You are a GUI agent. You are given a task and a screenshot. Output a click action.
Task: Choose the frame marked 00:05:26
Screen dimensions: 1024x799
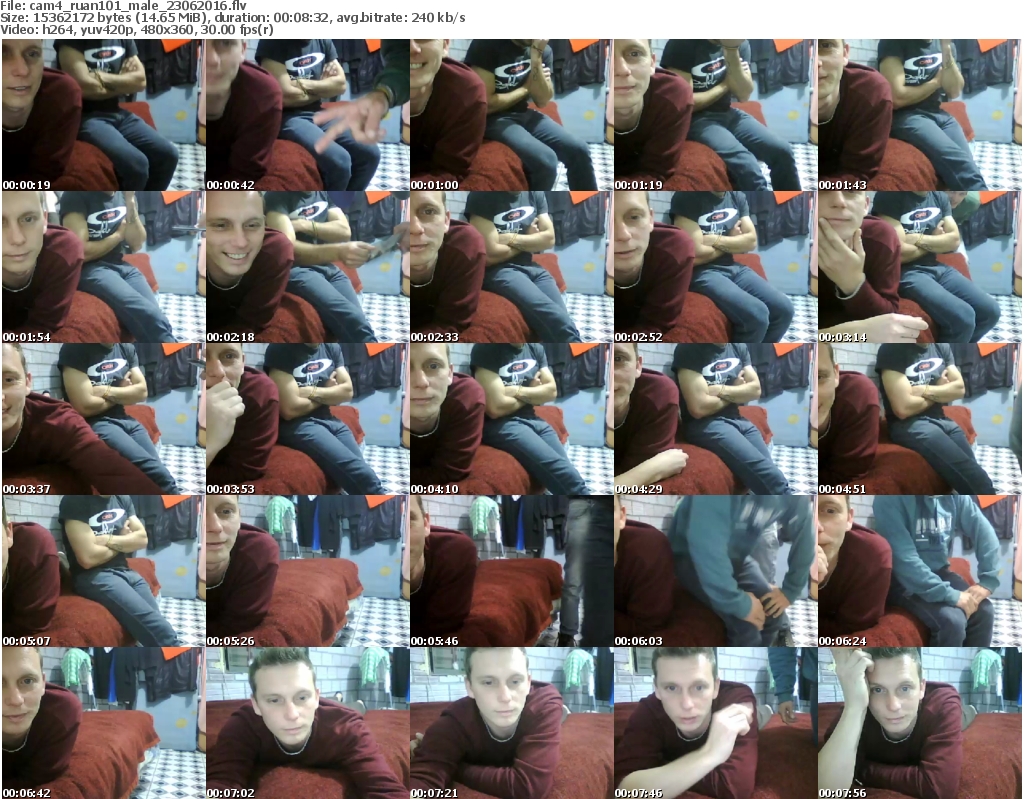307,571
